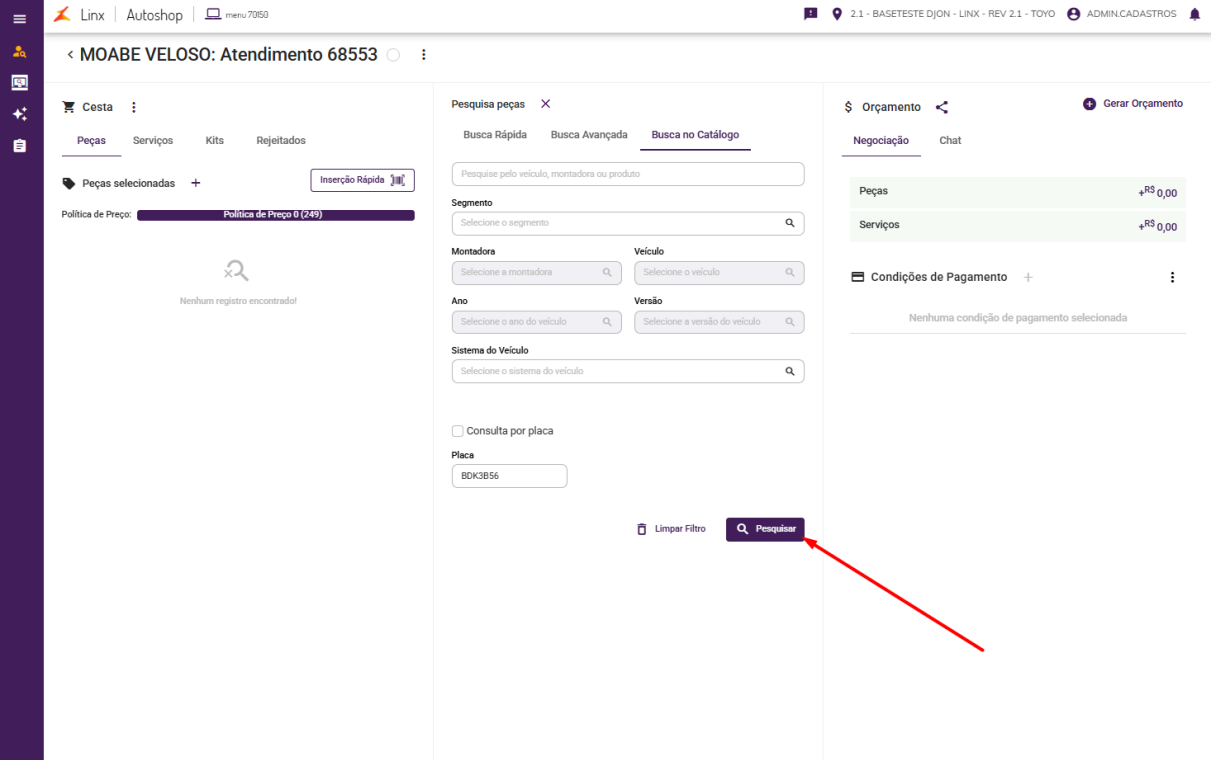Open the chat message icon in header

coord(811,14)
